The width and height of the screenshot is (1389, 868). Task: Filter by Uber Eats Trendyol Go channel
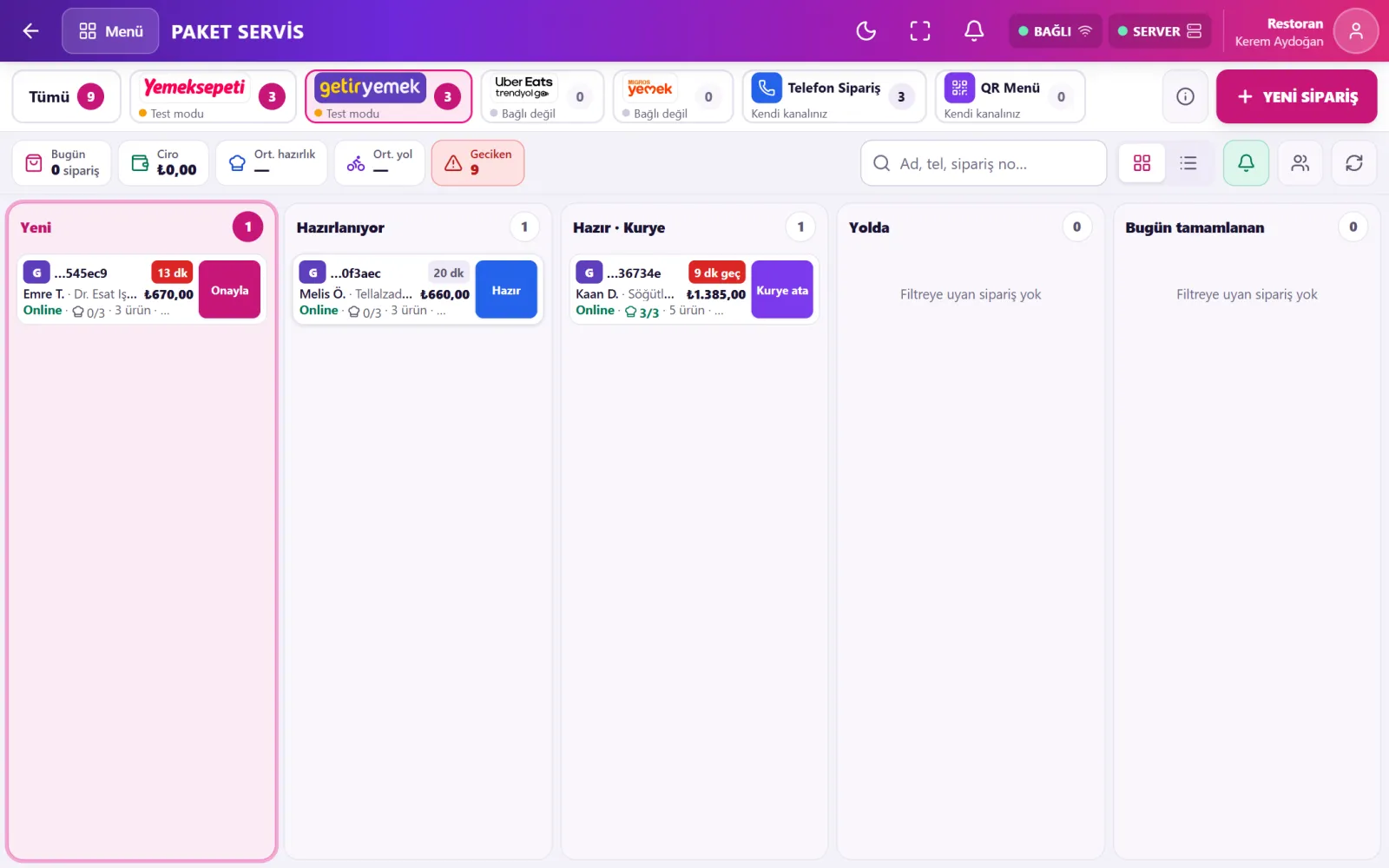point(543,96)
